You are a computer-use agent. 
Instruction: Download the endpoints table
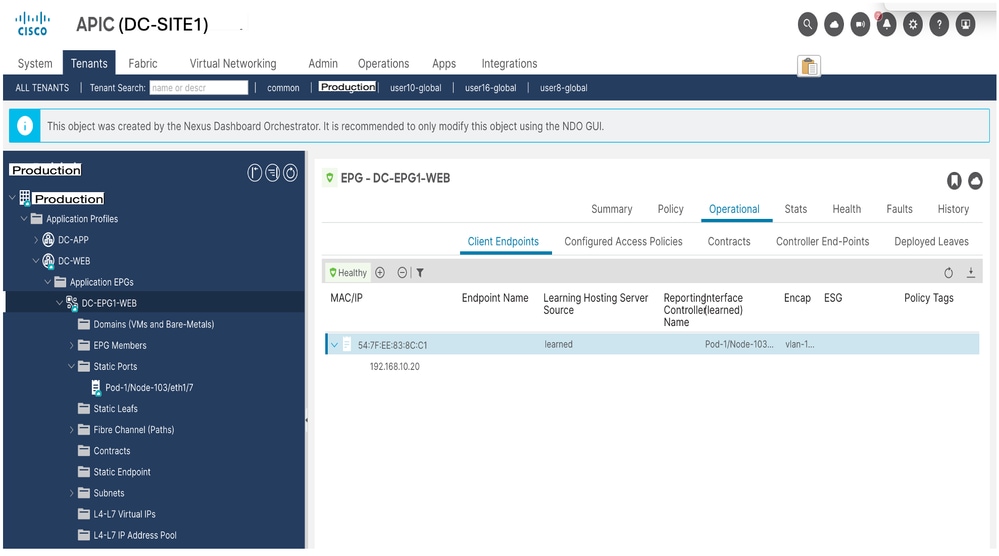(x=970, y=273)
